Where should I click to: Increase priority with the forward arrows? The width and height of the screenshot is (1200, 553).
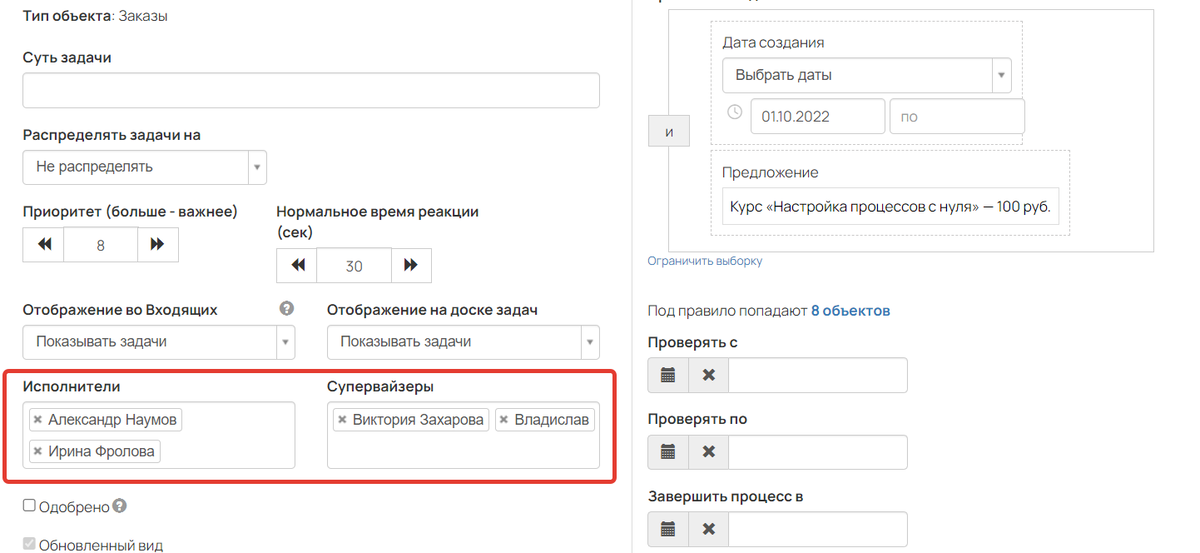click(157, 245)
